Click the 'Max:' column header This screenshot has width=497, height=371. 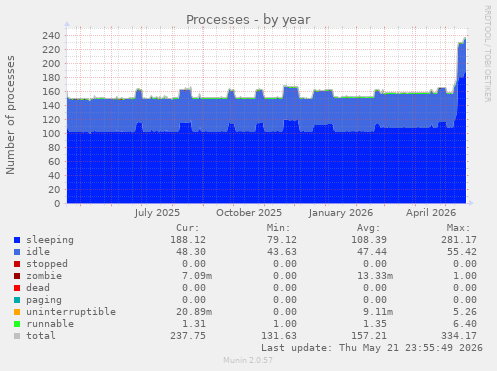[x=458, y=228]
